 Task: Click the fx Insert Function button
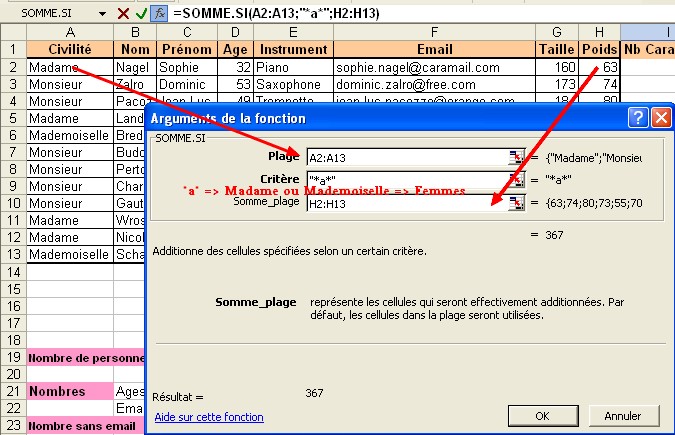point(159,13)
